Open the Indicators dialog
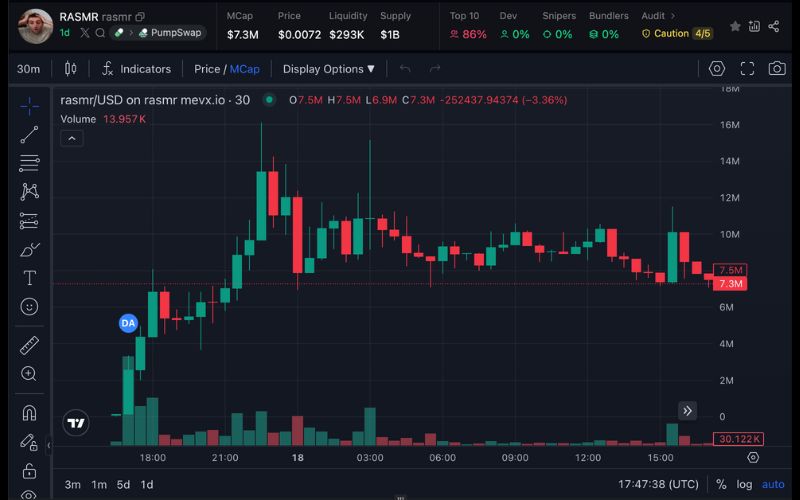The height and width of the screenshot is (500, 800). click(136, 69)
